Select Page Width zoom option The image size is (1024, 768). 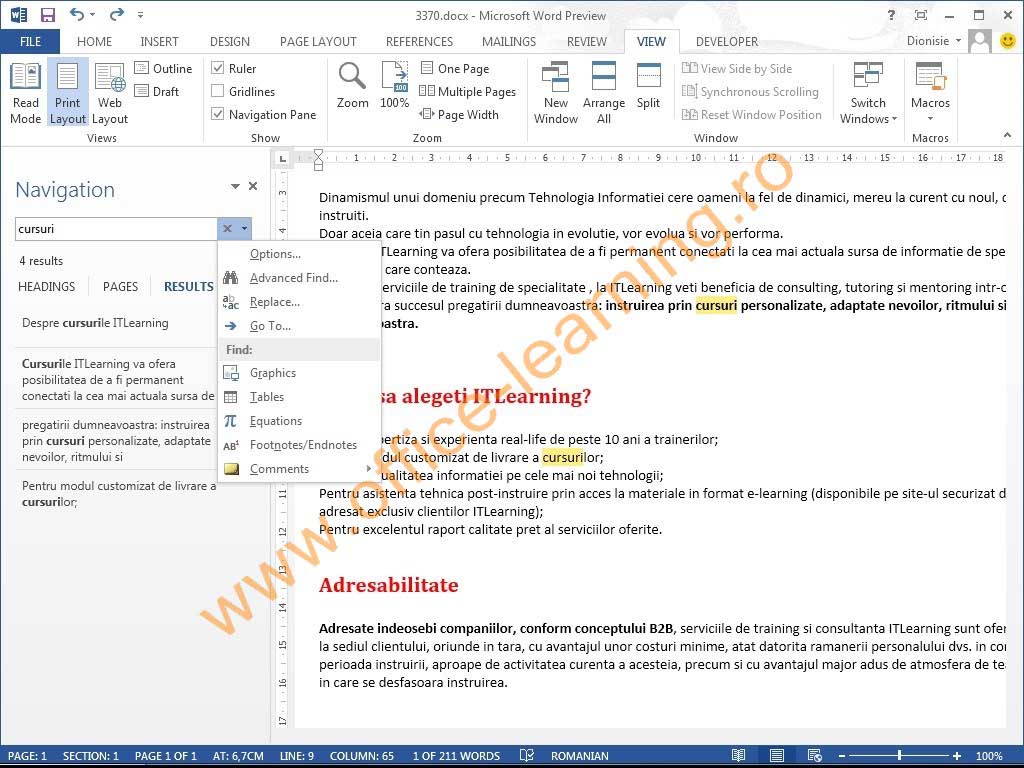[x=460, y=114]
